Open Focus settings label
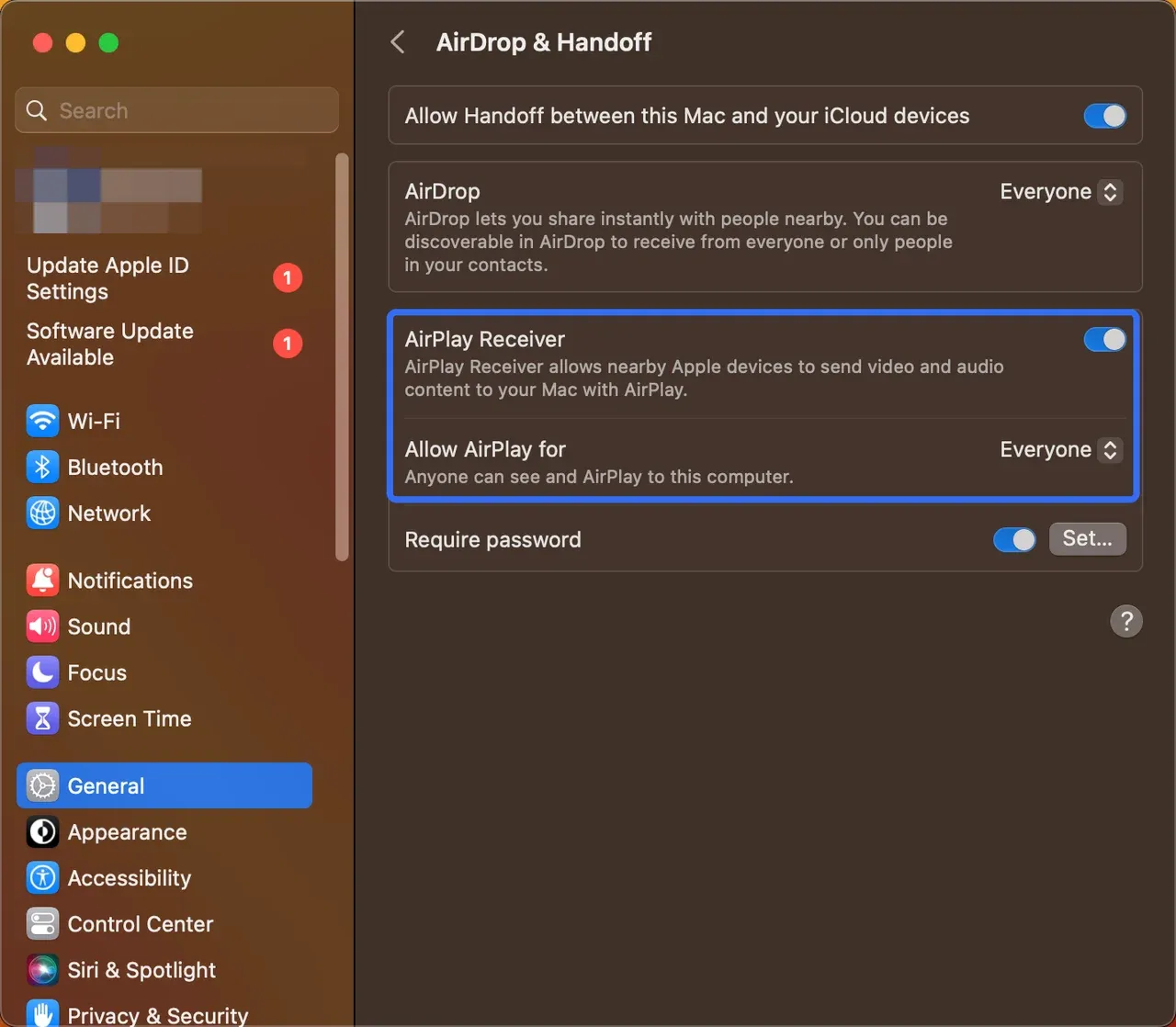Viewport: 1176px width, 1027px height. tap(97, 672)
